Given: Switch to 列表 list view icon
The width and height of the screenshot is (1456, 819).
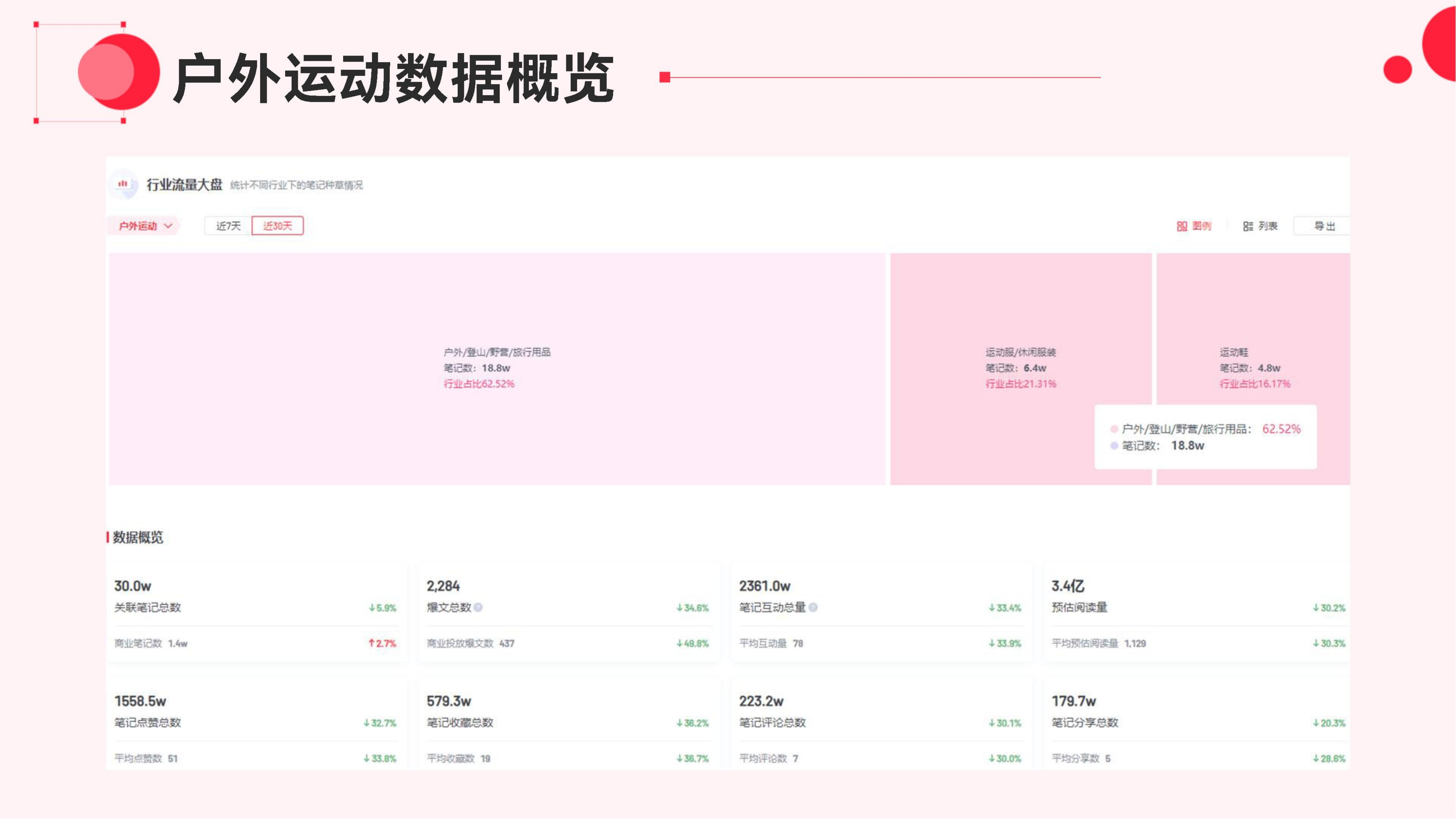Looking at the screenshot, I should 1248,226.
